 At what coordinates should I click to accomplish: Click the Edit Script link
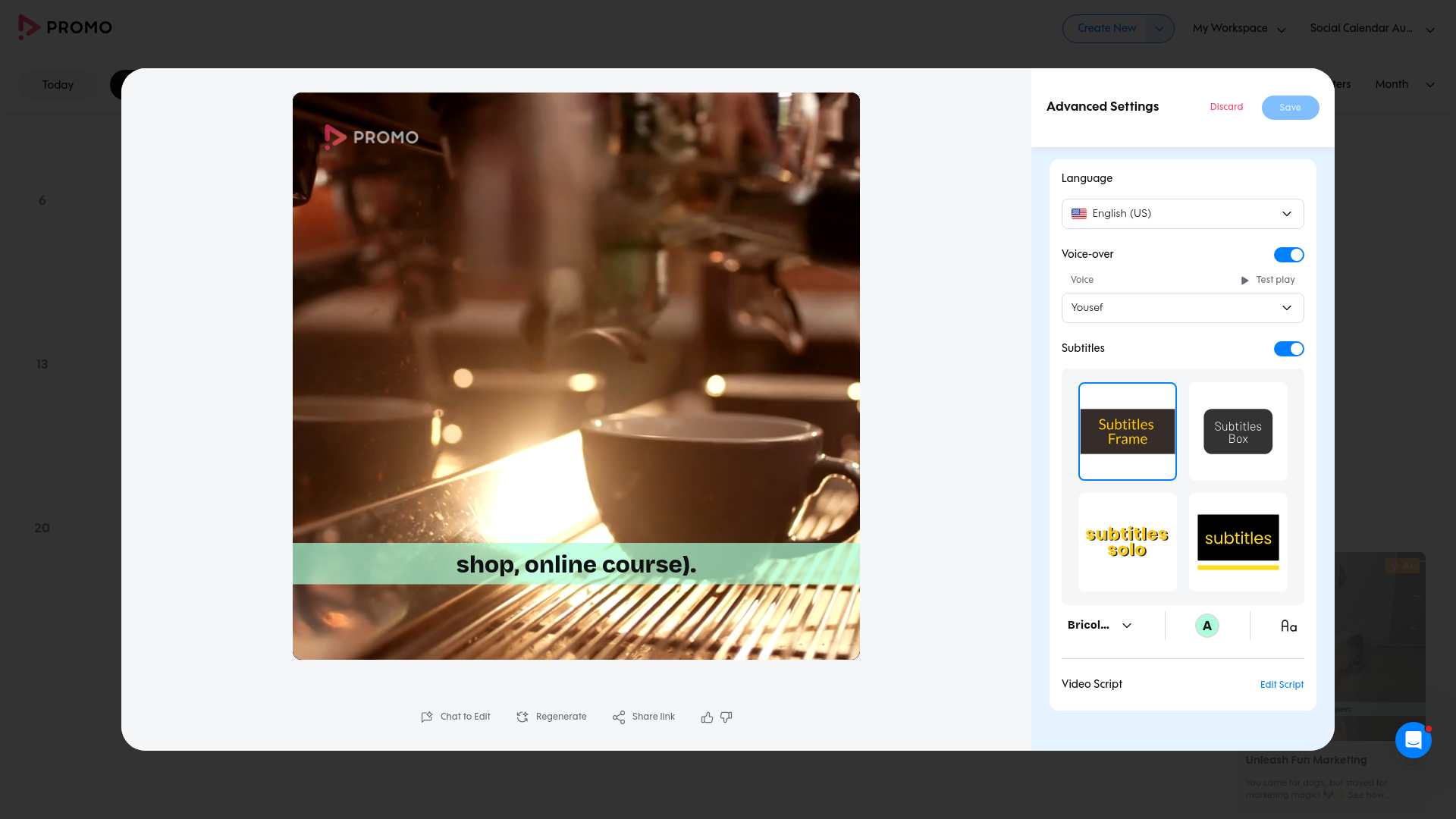[x=1282, y=685]
